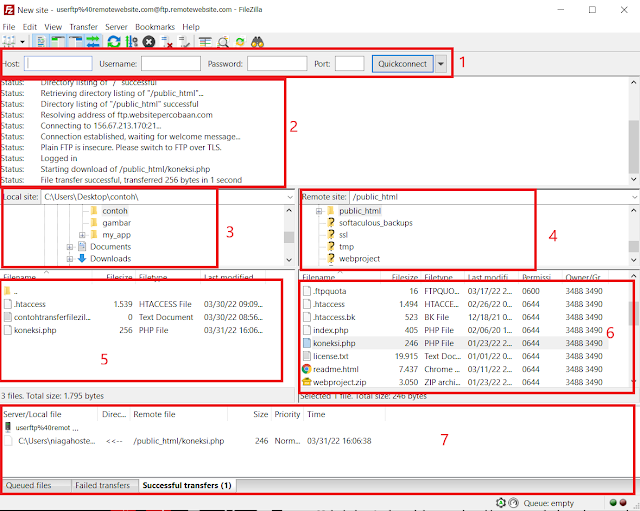This screenshot has width=640, height=511.
Task: Select the softaculous_backups remote folder
Action: [x=376, y=223]
